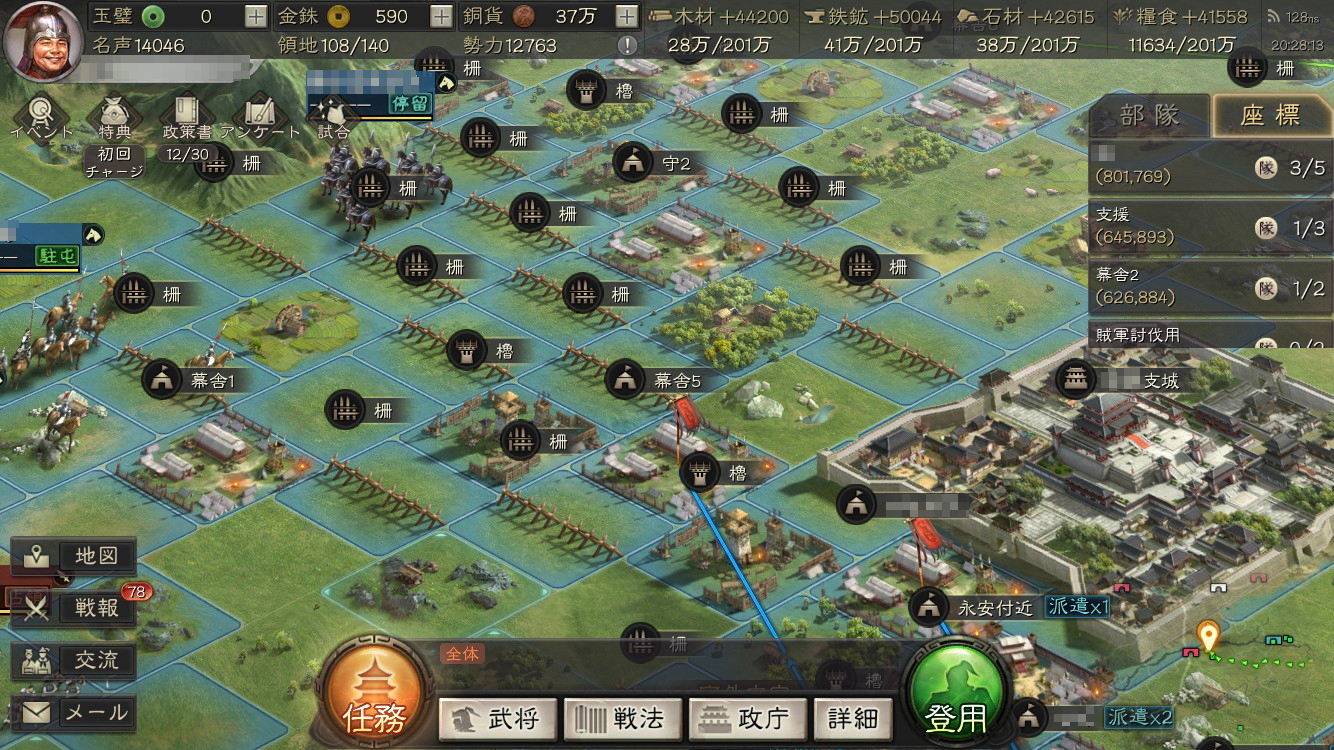The height and width of the screenshot is (750, 1334).
Task: Click the 勢力 exclamation info icon
Action: click(x=627, y=45)
